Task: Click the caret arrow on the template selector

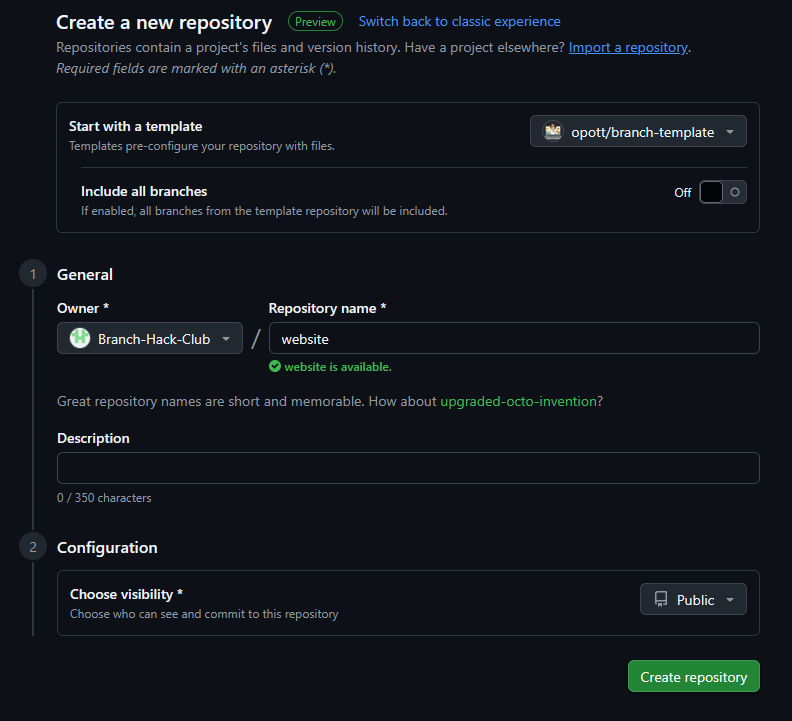Action: (730, 132)
